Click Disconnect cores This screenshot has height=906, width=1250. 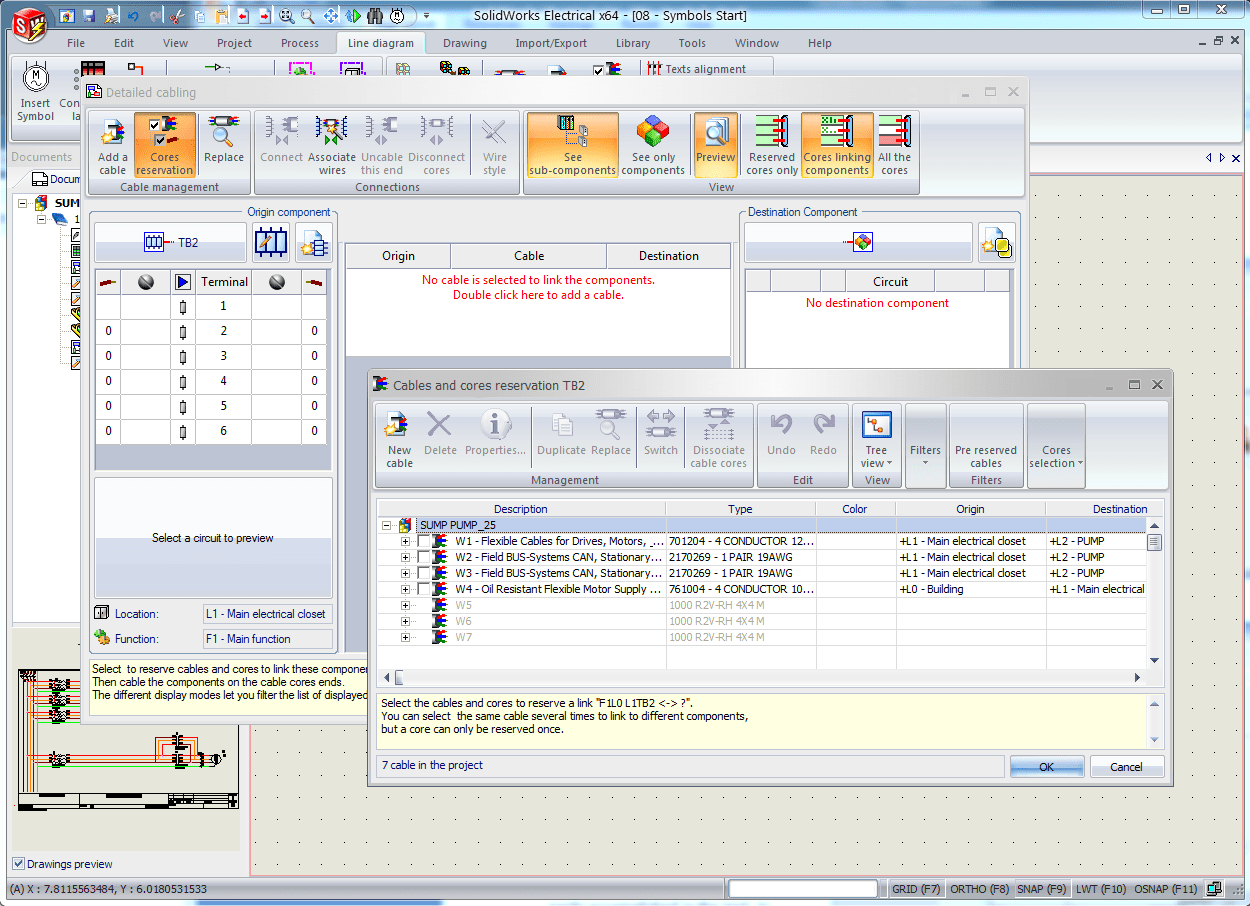click(x=437, y=145)
